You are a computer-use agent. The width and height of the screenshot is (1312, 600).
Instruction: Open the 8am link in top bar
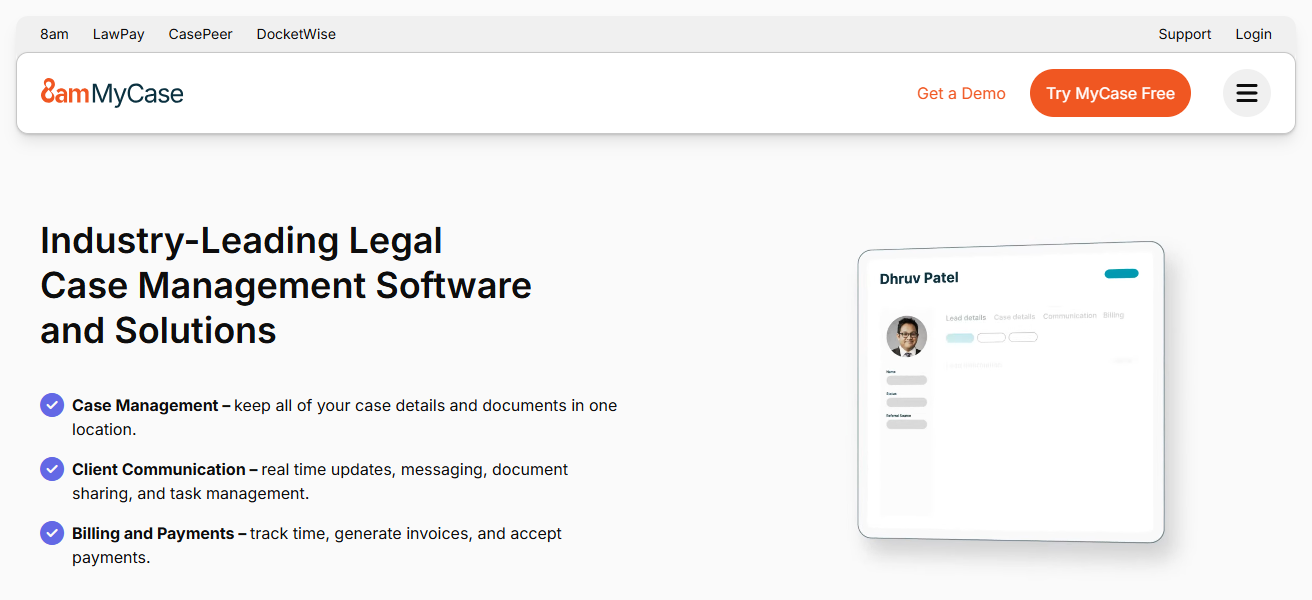[x=54, y=34]
